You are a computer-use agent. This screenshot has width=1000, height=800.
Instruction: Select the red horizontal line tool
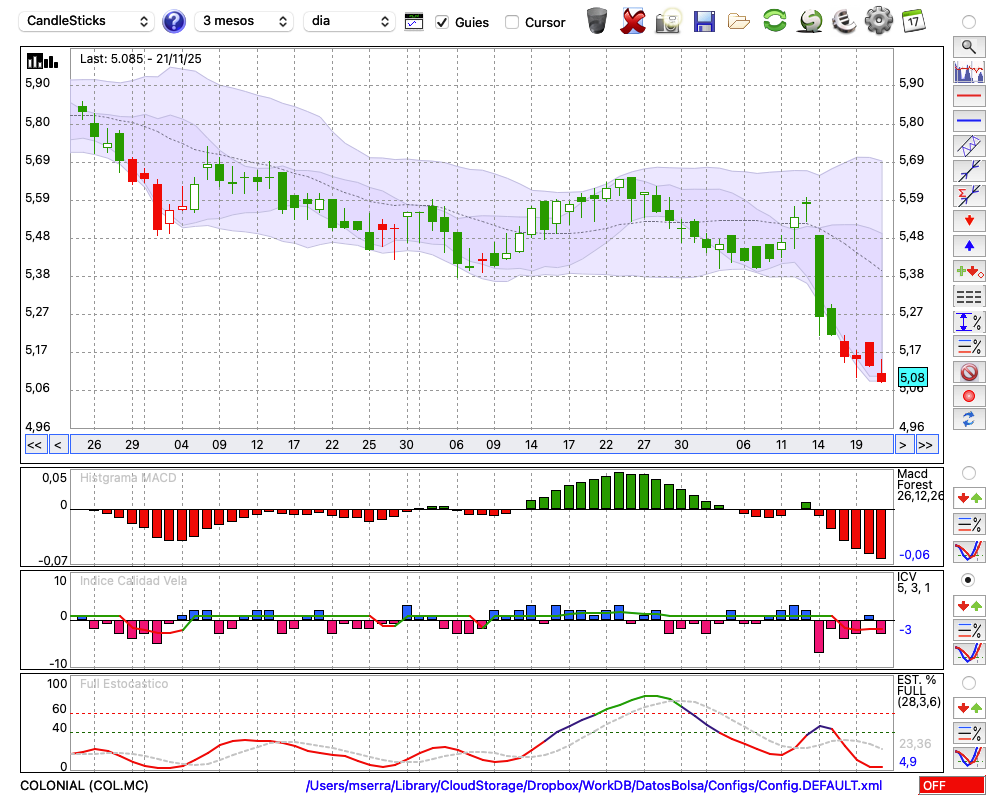point(969,96)
